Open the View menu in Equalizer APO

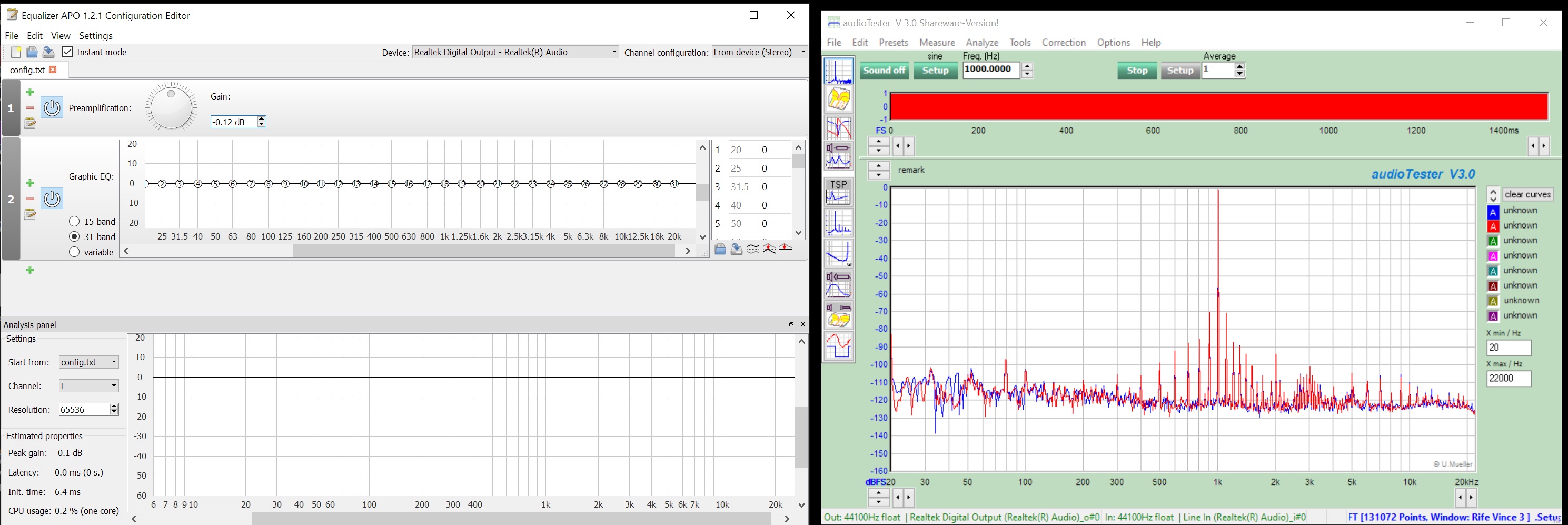[x=61, y=36]
